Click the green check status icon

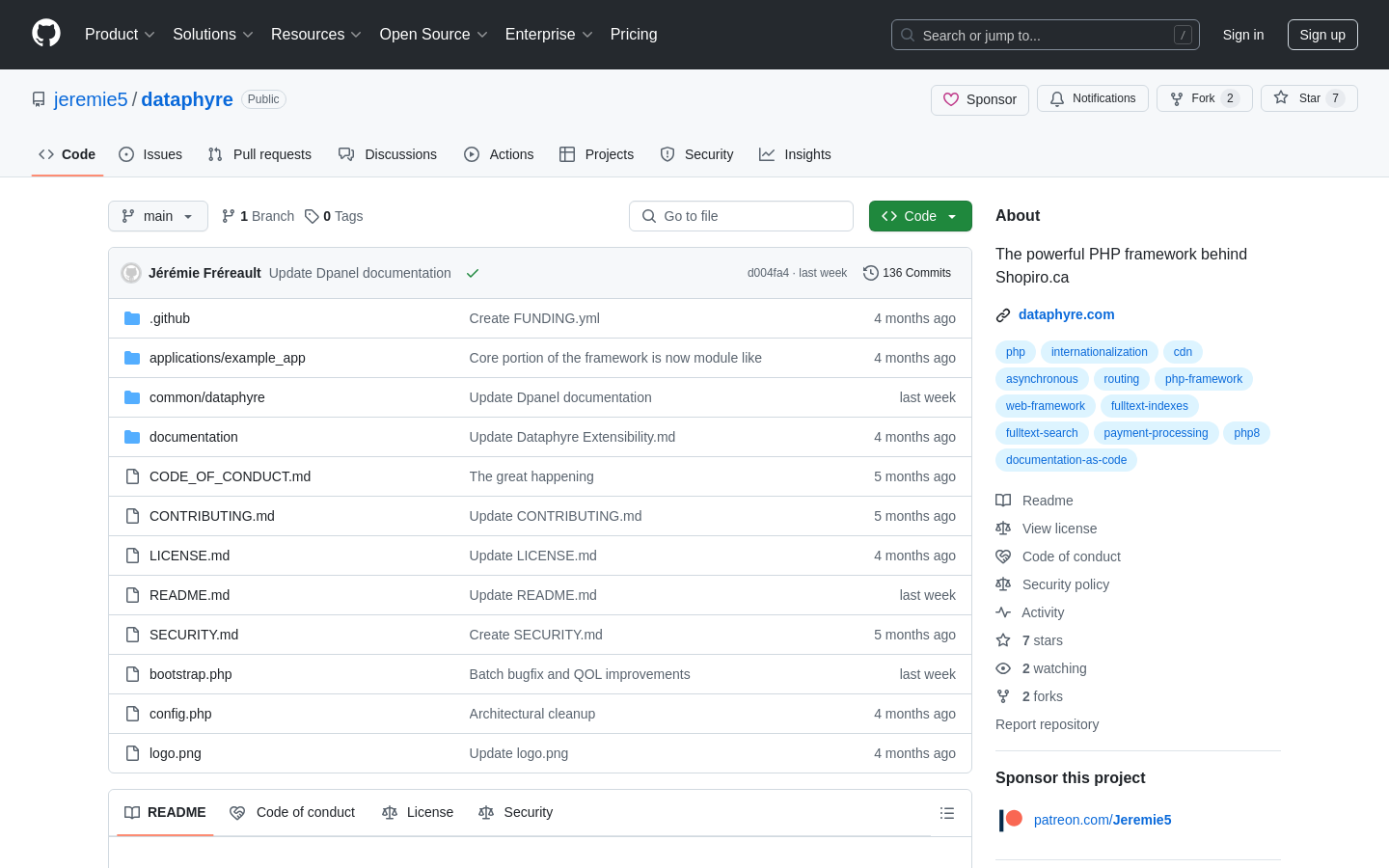click(x=473, y=273)
